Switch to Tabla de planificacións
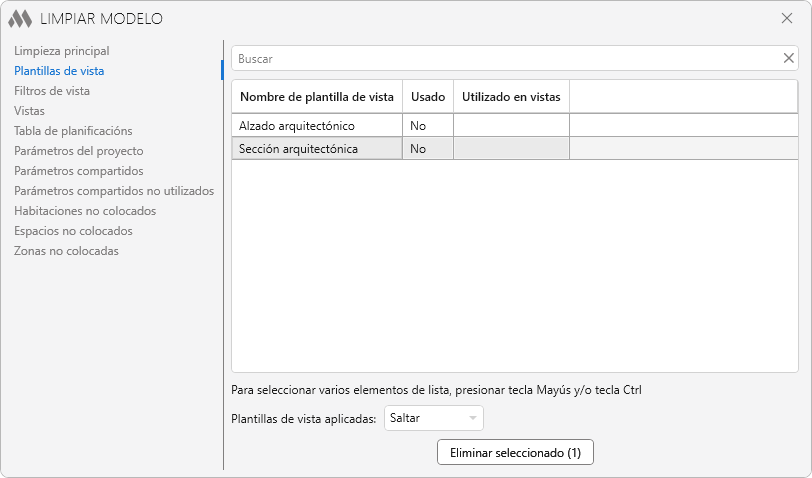 click(73, 130)
